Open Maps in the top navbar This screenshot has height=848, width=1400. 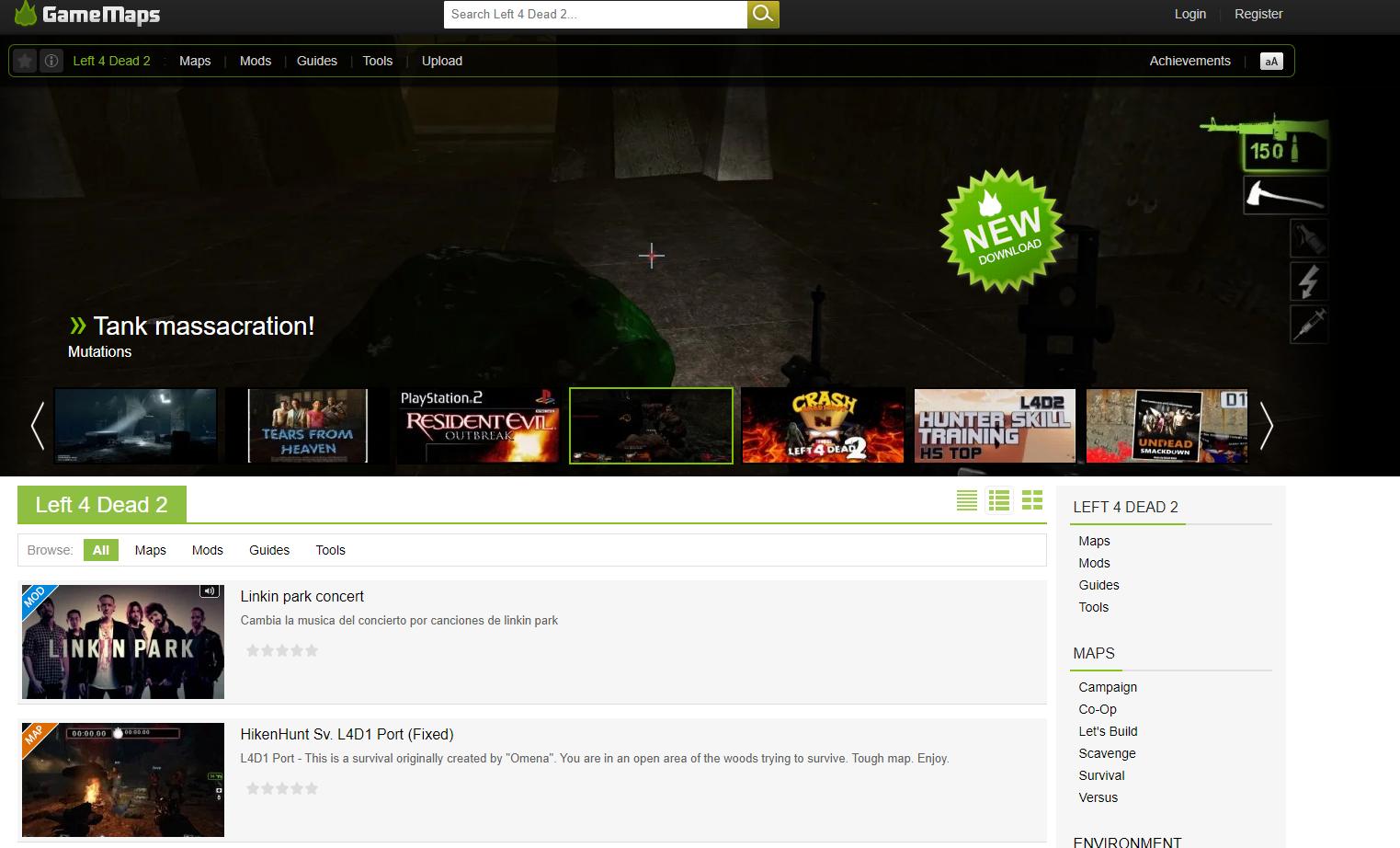point(195,61)
